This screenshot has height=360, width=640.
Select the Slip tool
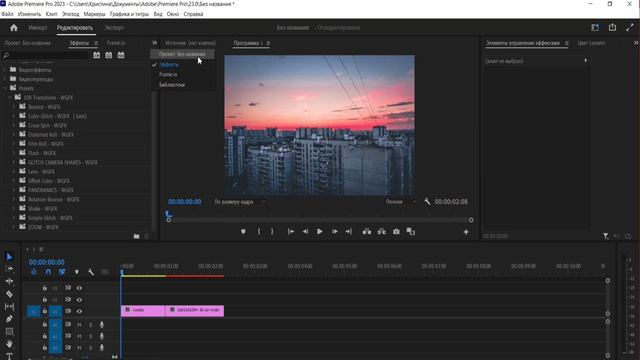(9, 306)
